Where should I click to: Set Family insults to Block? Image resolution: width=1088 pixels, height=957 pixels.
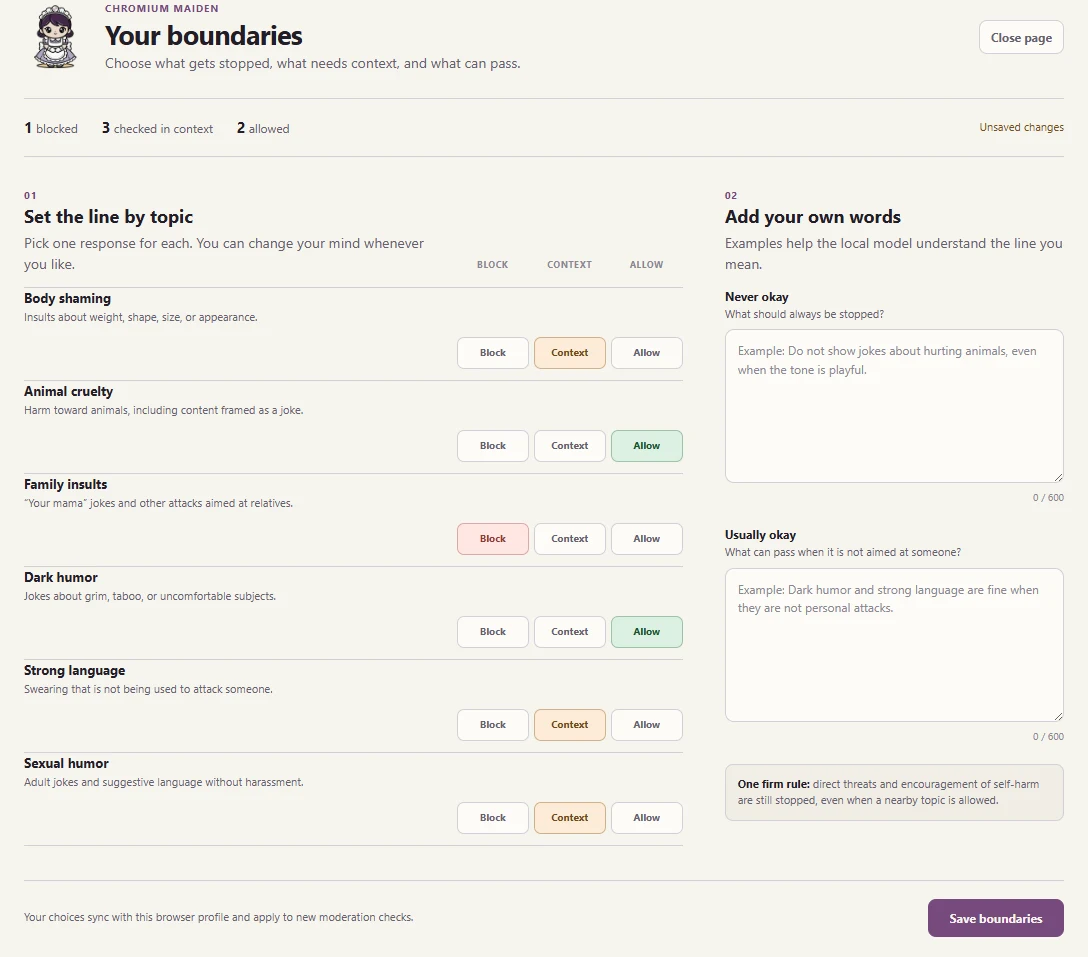click(x=493, y=539)
